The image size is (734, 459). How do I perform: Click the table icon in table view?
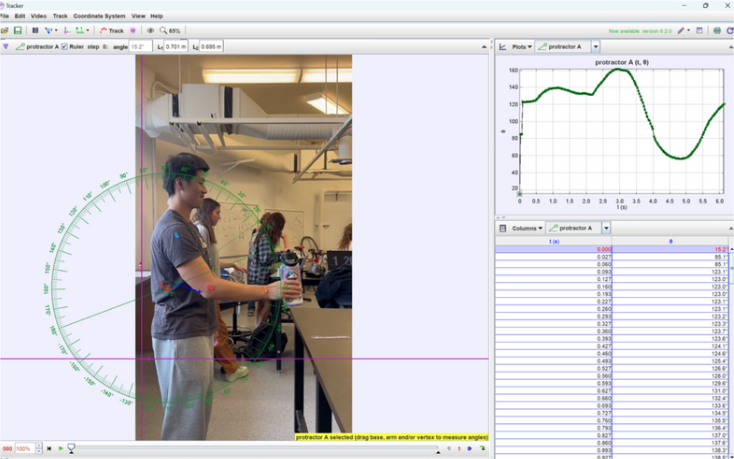coord(503,228)
